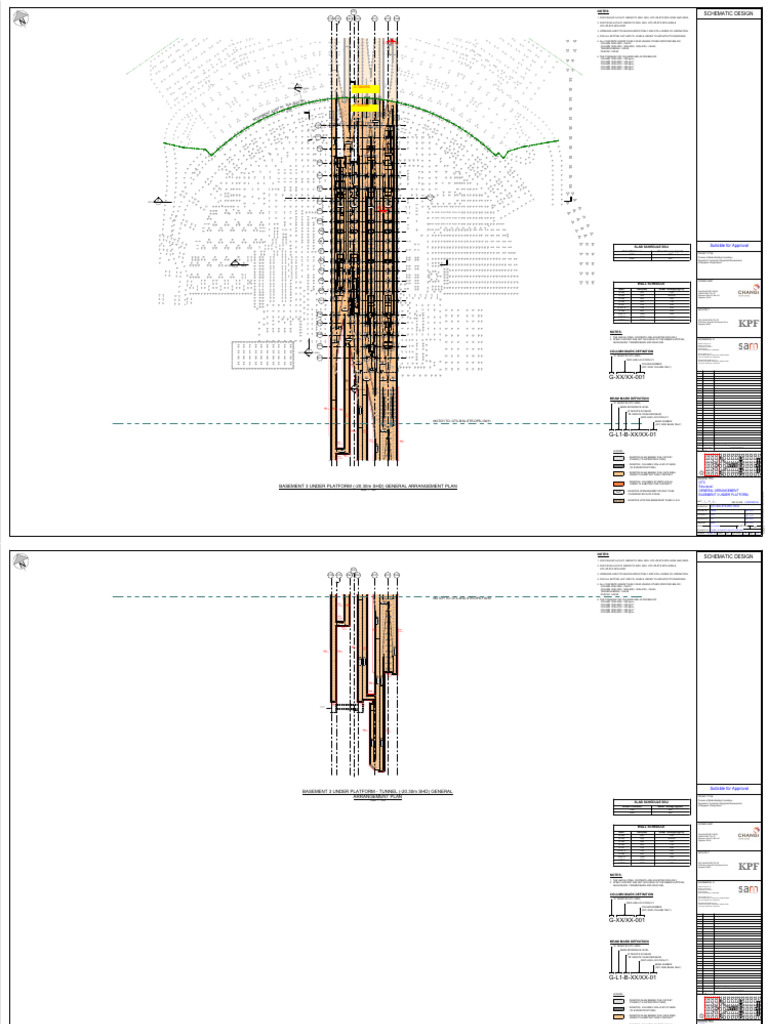
Task: Click G-XX/XX-001 column mark on second sheet
Action: pos(626,920)
